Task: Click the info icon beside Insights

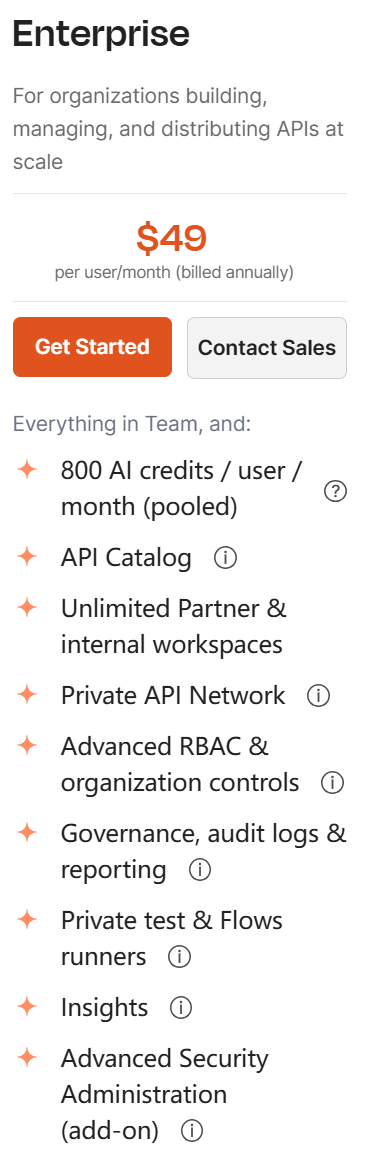Action: coord(181,1009)
